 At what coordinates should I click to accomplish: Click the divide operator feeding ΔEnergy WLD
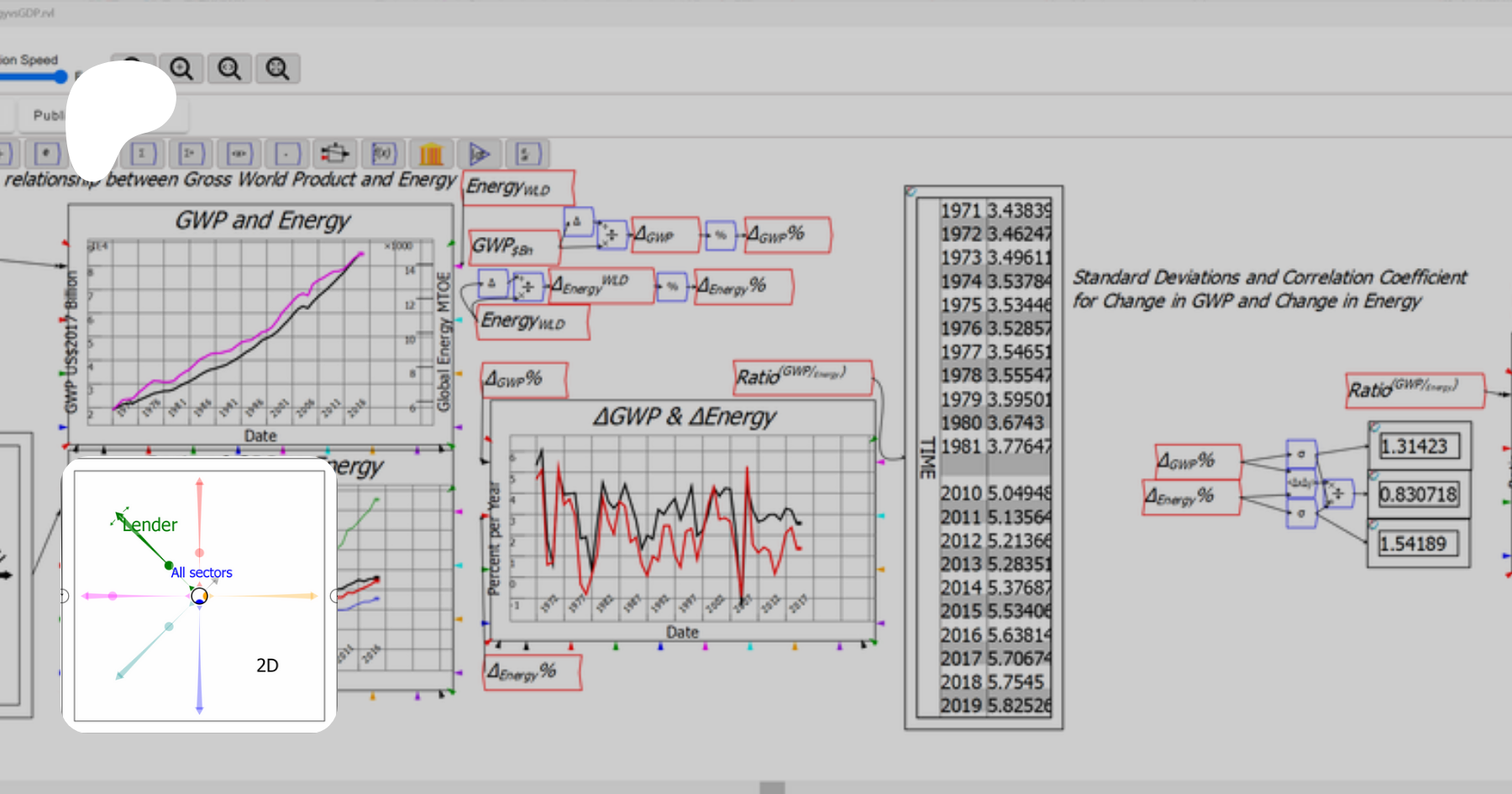(528, 286)
